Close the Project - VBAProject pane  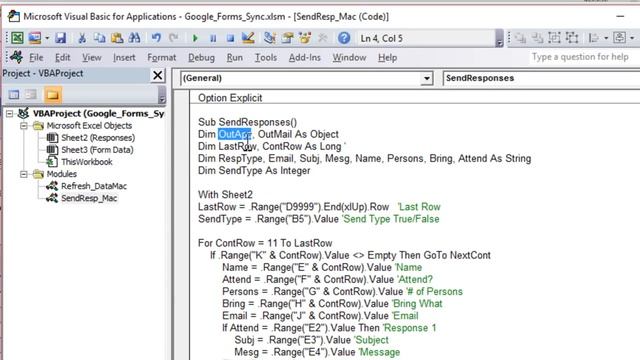coord(158,75)
